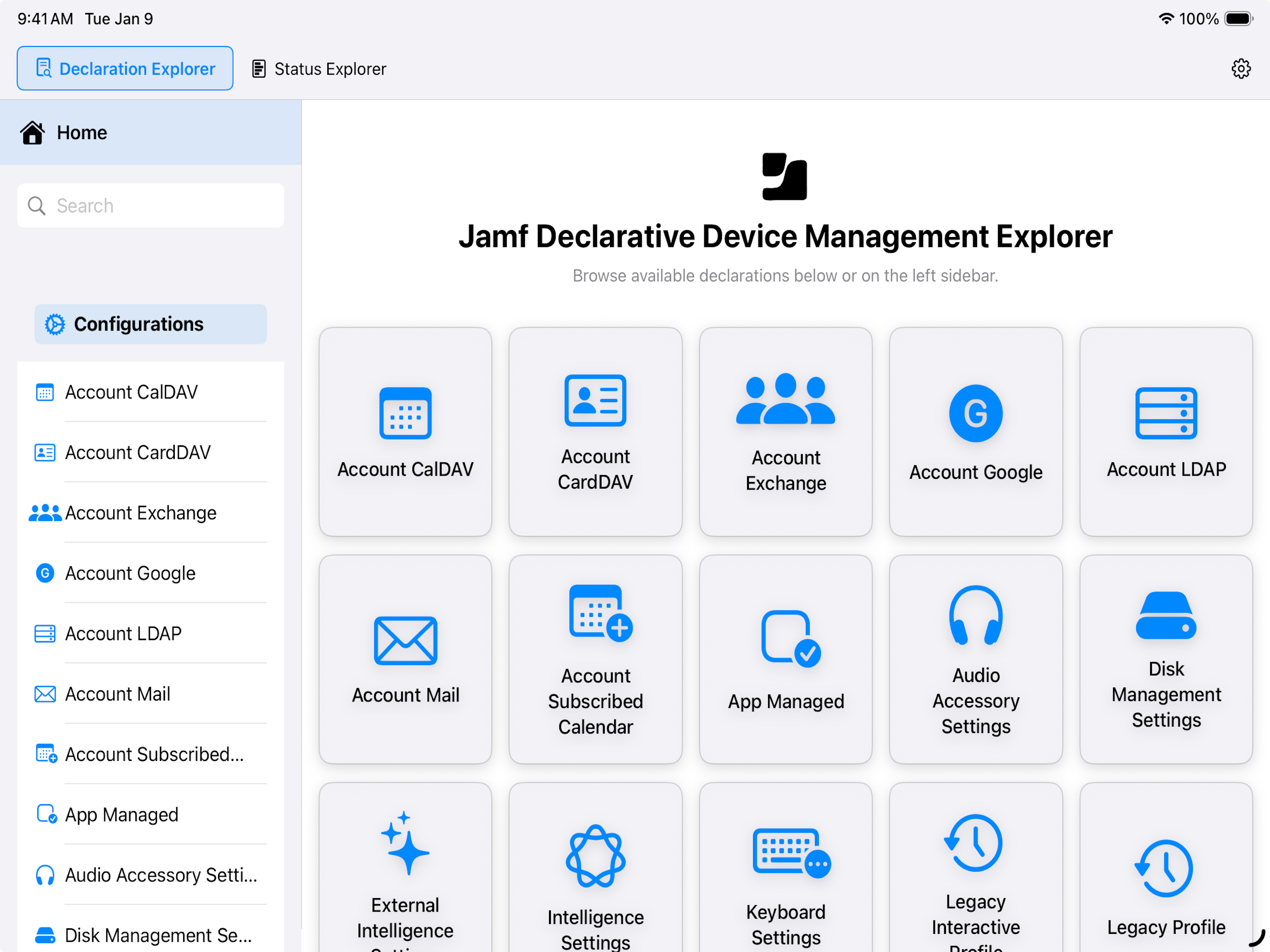Viewport: 1270px width, 952px height.
Task: Click the drive icon on Disk Management Settings card
Action: coord(1166,615)
